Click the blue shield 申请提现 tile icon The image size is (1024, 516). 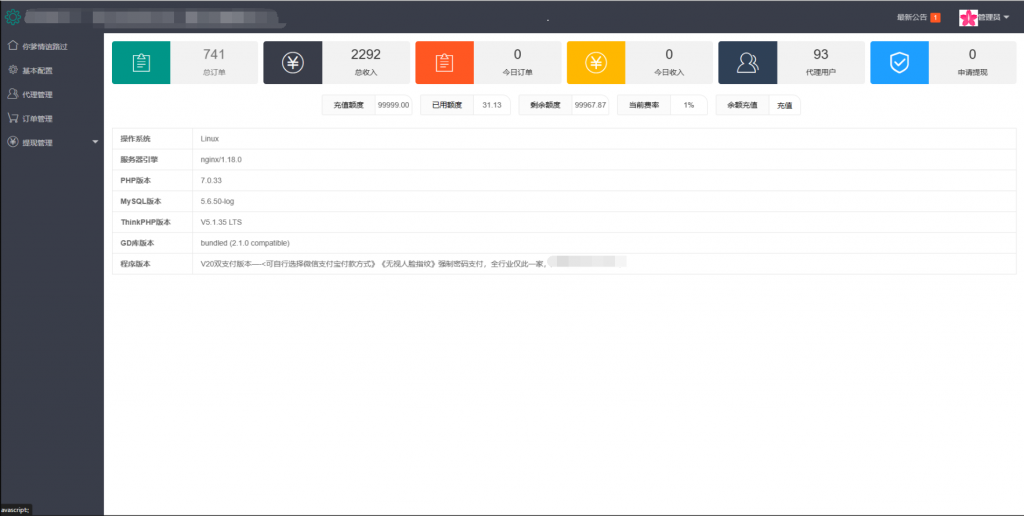[899, 63]
